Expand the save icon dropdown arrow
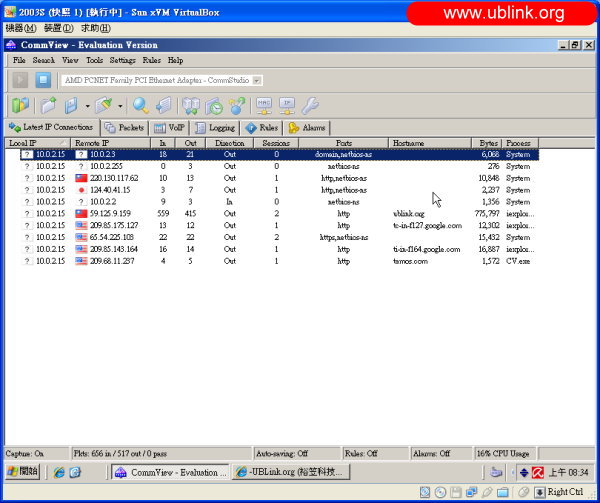This screenshot has width=600, height=503. click(87, 106)
